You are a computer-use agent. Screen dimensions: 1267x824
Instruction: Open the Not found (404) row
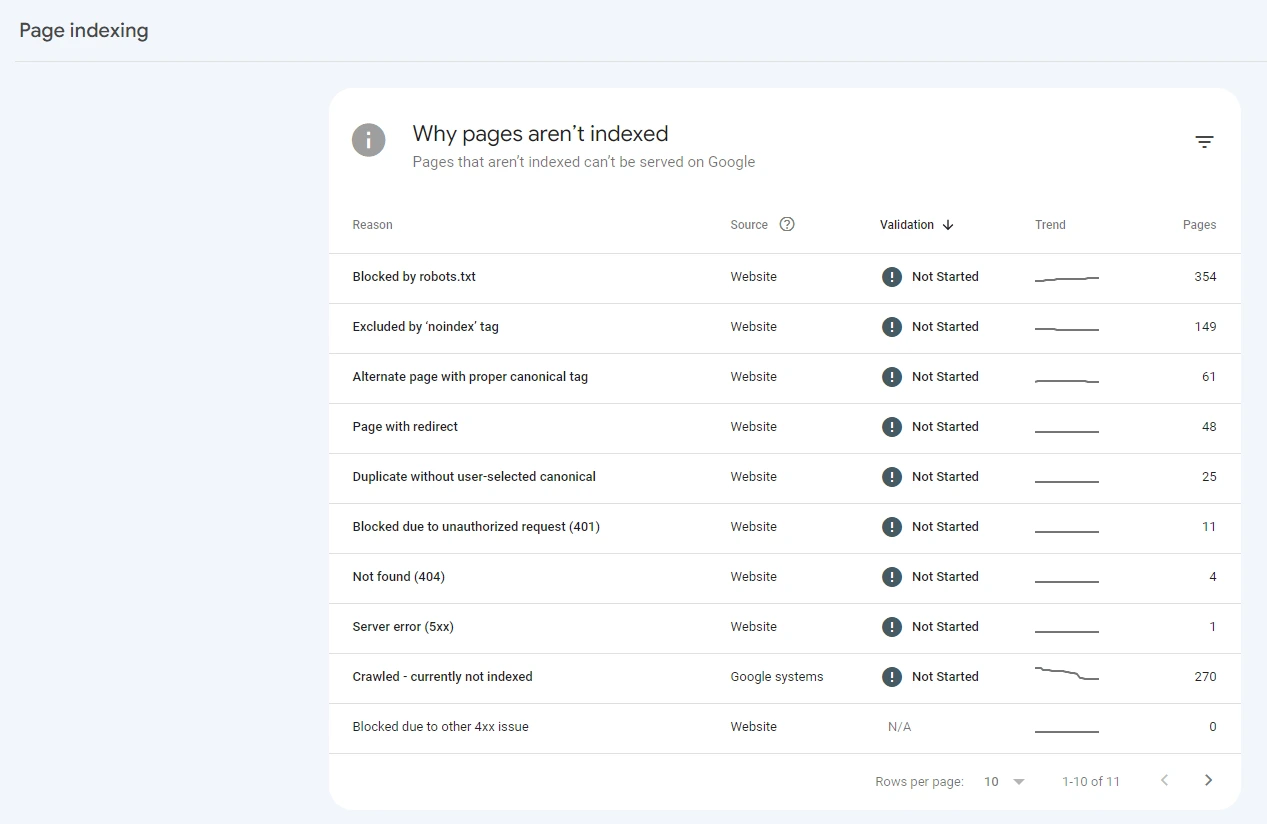coord(399,577)
